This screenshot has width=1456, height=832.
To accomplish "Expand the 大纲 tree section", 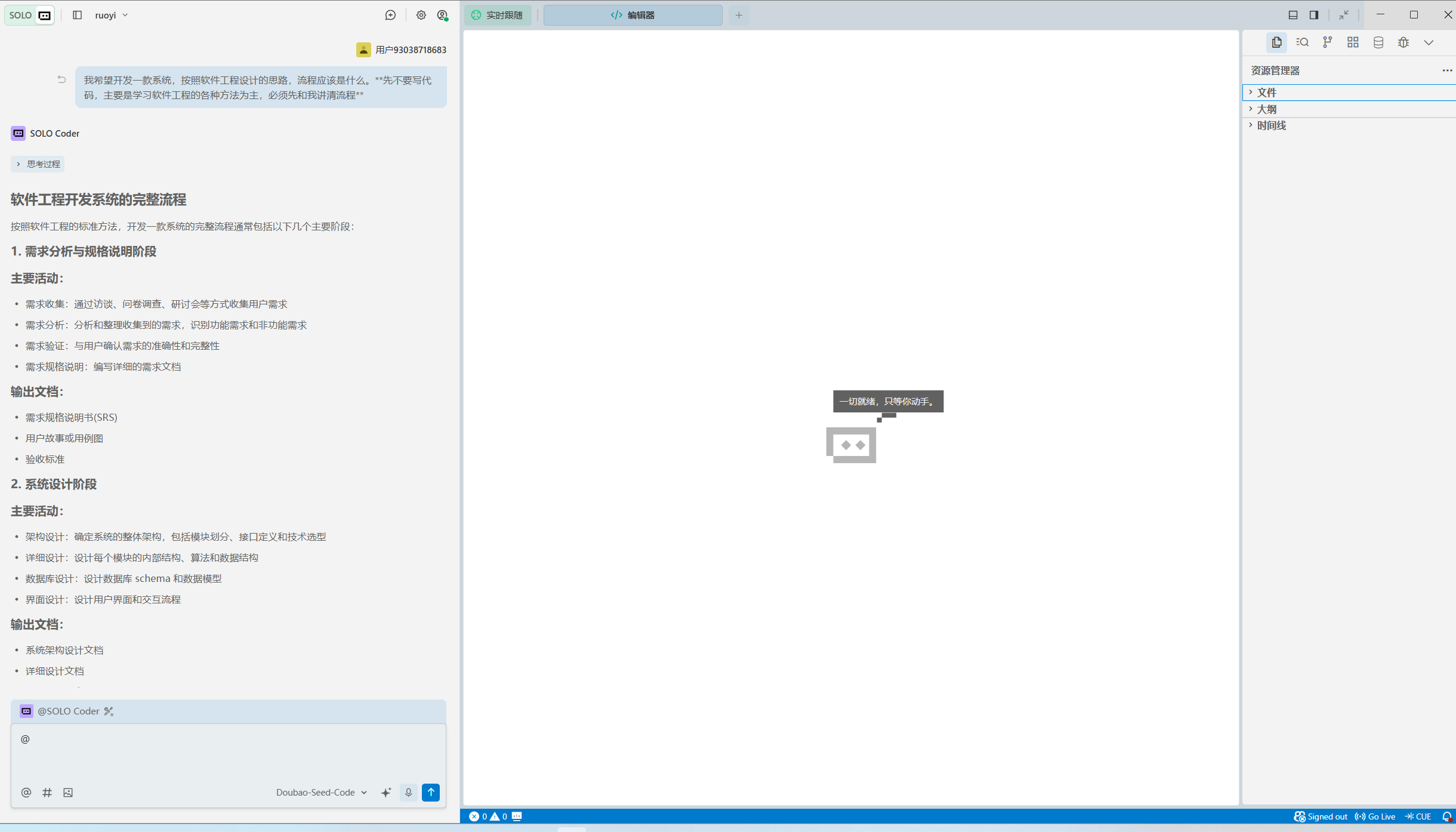I will pyautogui.click(x=1266, y=109).
